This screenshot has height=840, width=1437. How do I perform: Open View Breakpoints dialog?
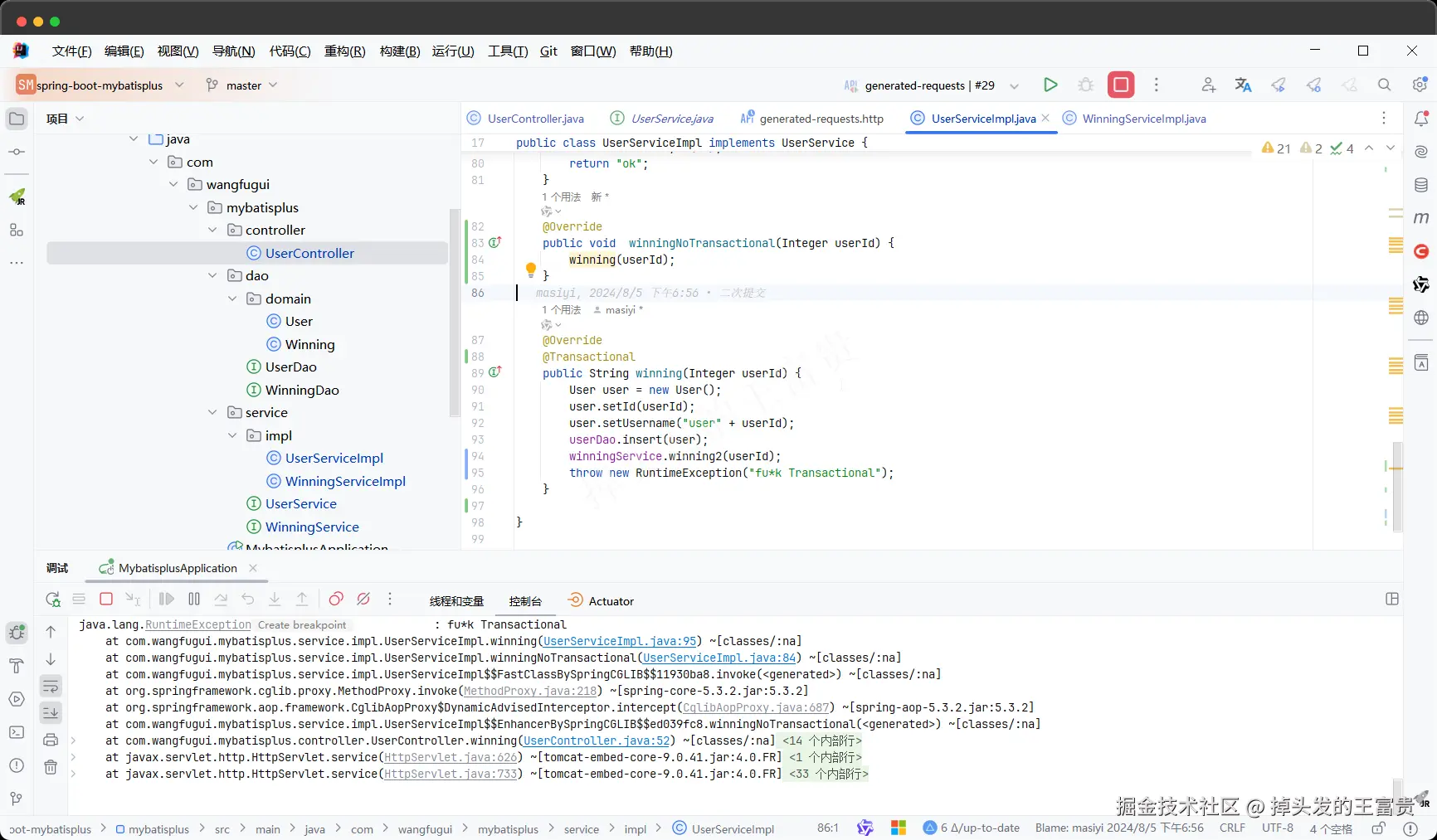336,599
